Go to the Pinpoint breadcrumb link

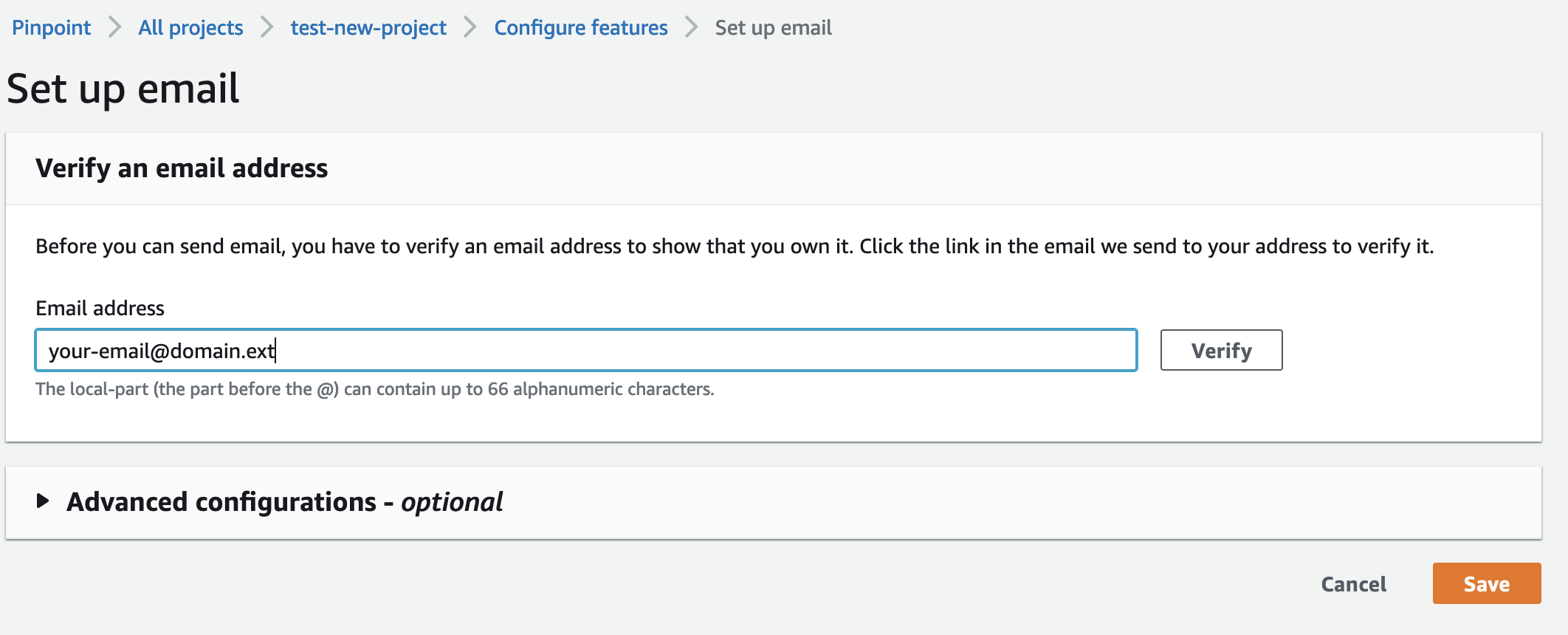pos(51,28)
